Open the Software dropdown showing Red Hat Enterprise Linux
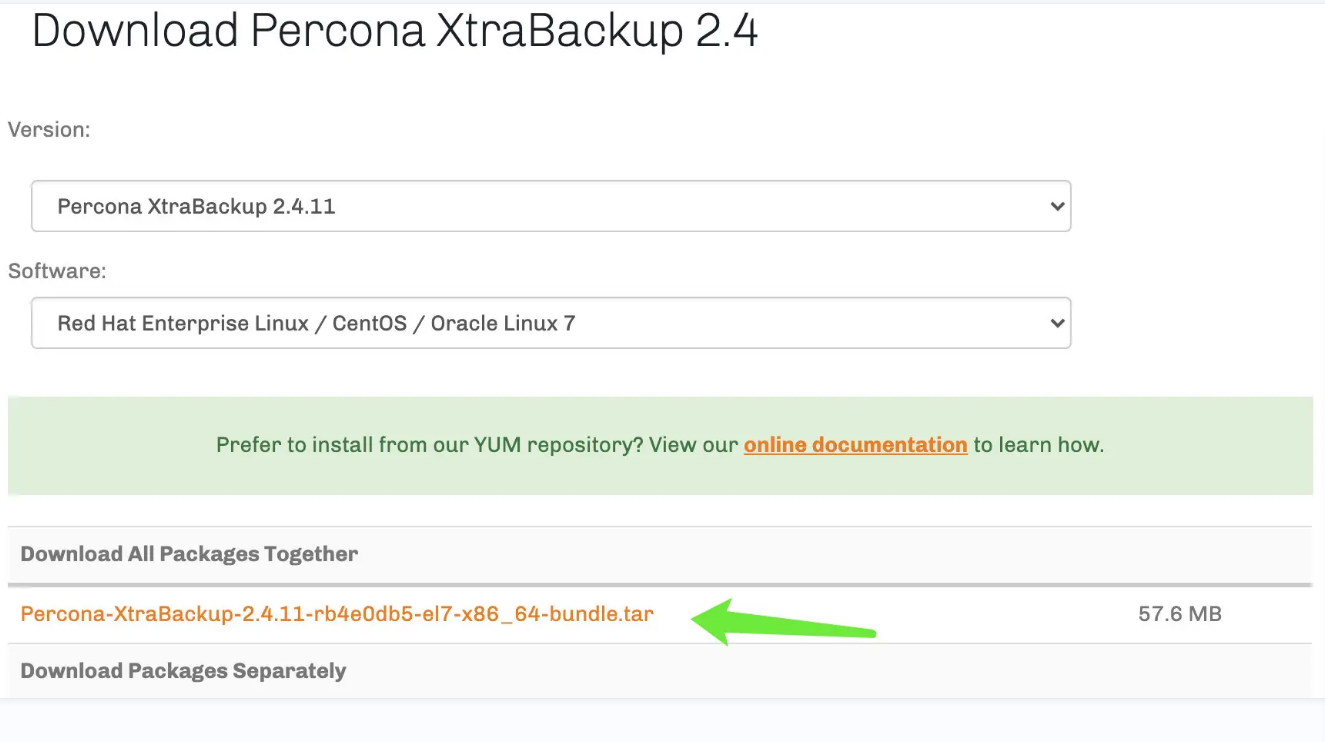This screenshot has height=742, width=1325. (x=550, y=323)
